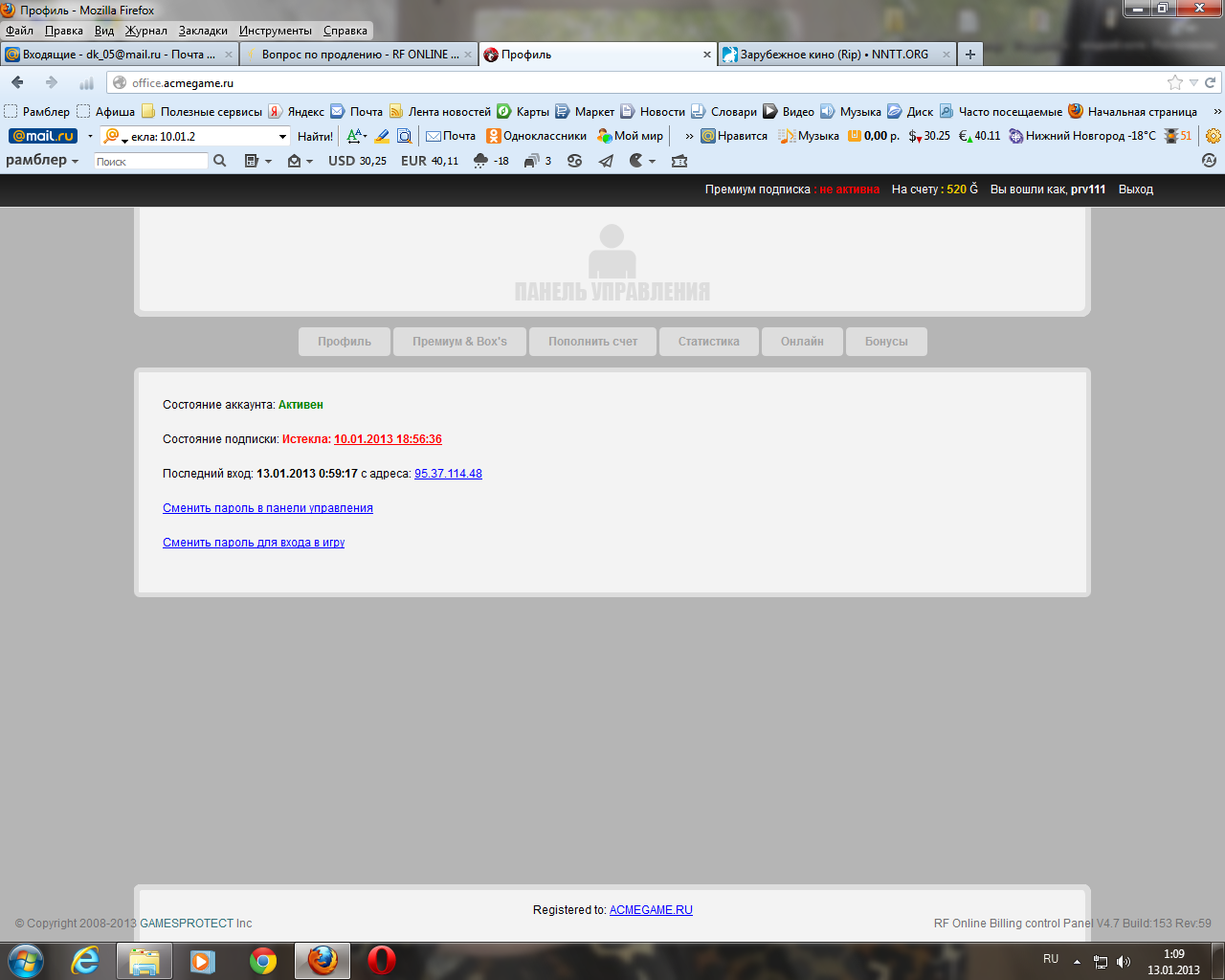Viewport: 1225px width, 980px height.
Task: Click the paper plane icon in Rambler toolbar
Action: [x=606, y=161]
